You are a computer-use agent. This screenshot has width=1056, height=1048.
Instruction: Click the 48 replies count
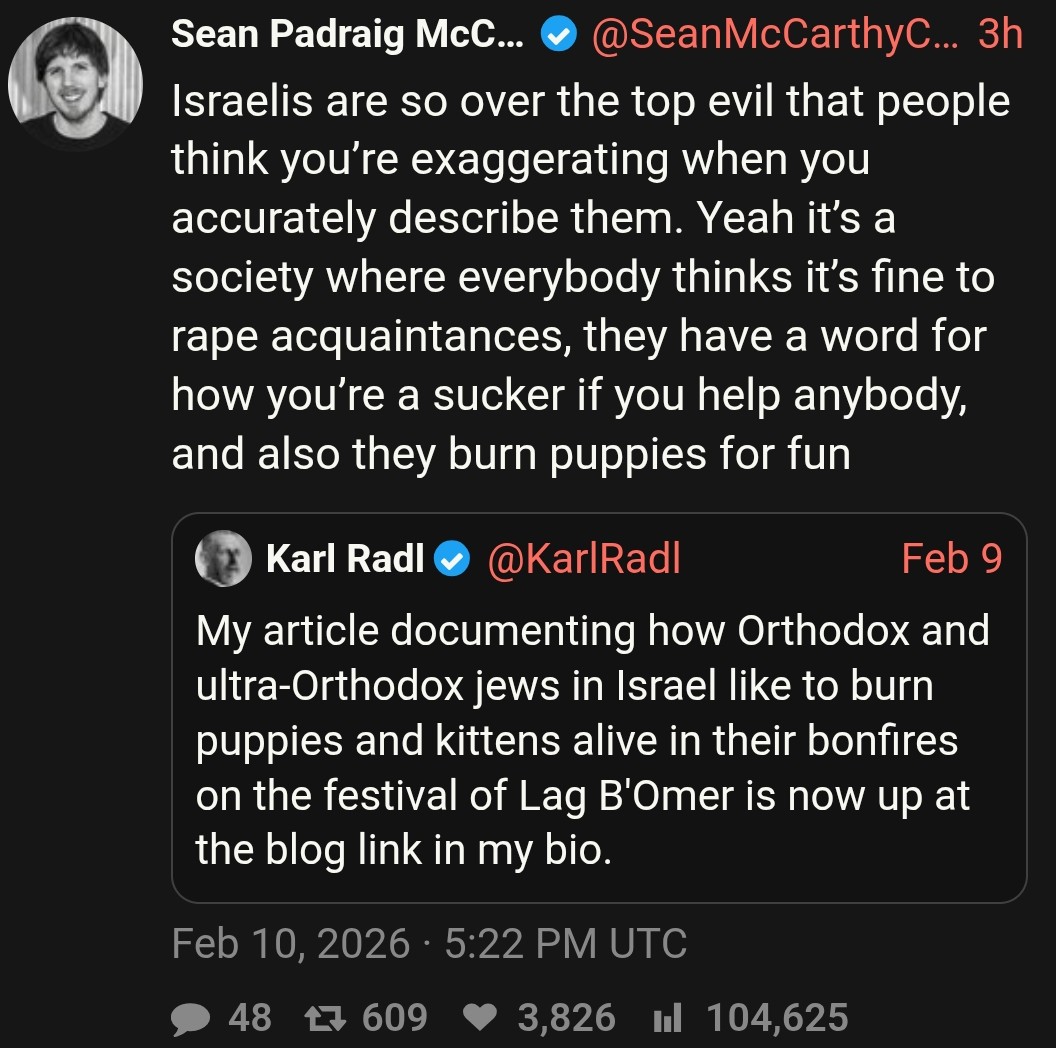point(250,1018)
